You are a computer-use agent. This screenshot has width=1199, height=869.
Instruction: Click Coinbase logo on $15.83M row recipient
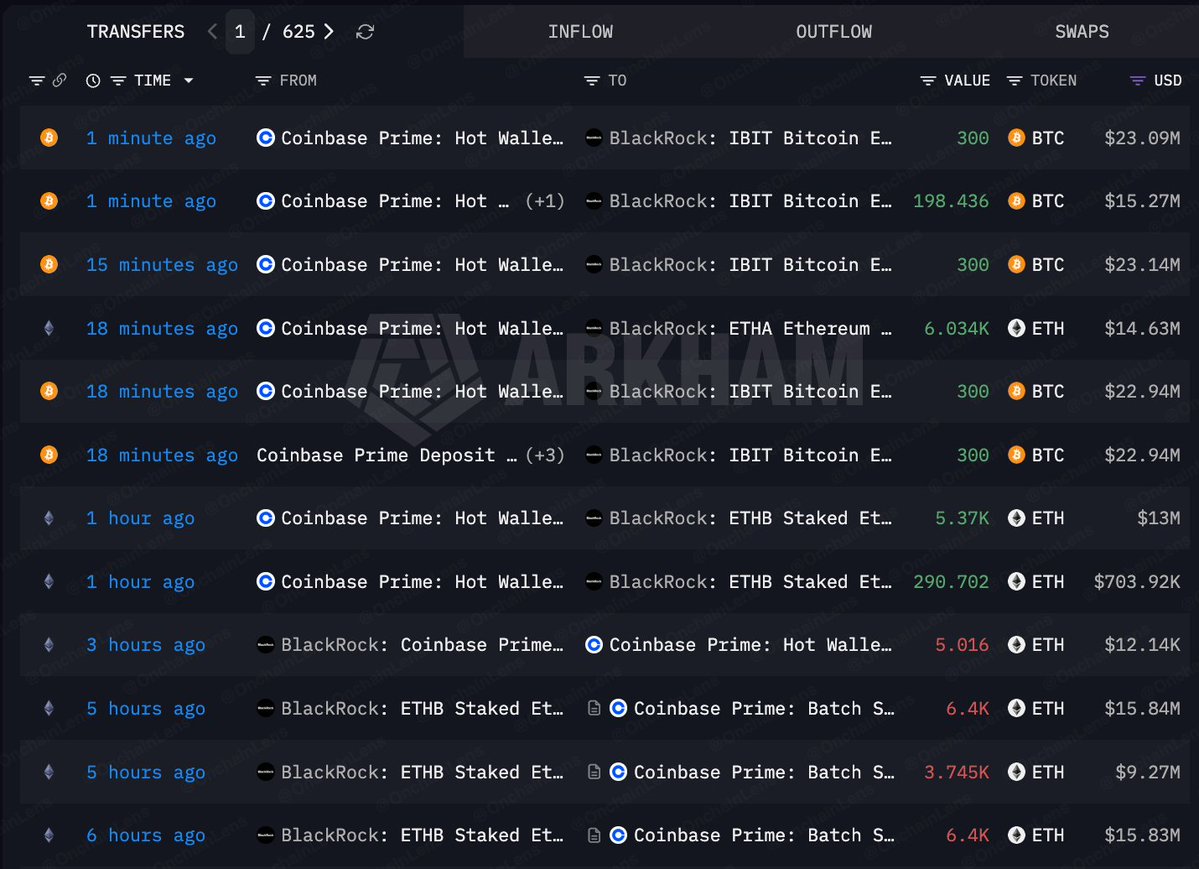619,835
